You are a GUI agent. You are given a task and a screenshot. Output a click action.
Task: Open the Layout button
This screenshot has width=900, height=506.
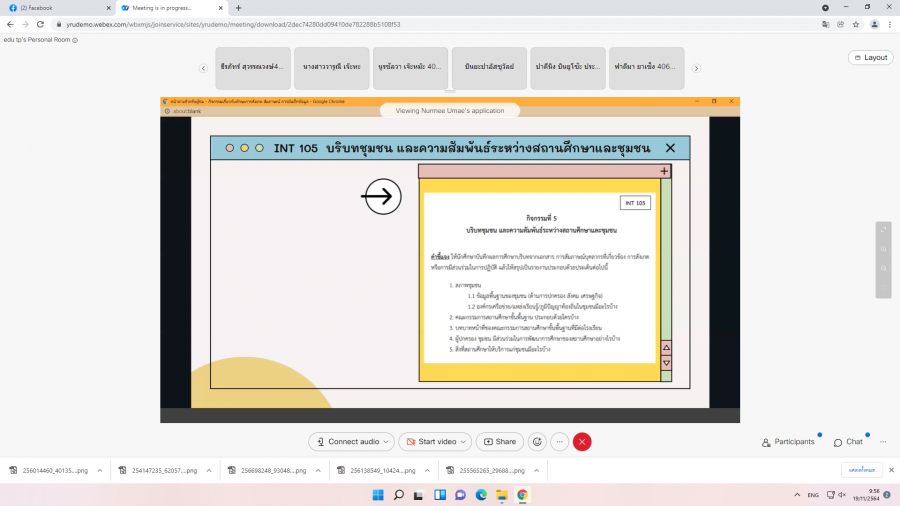(870, 58)
